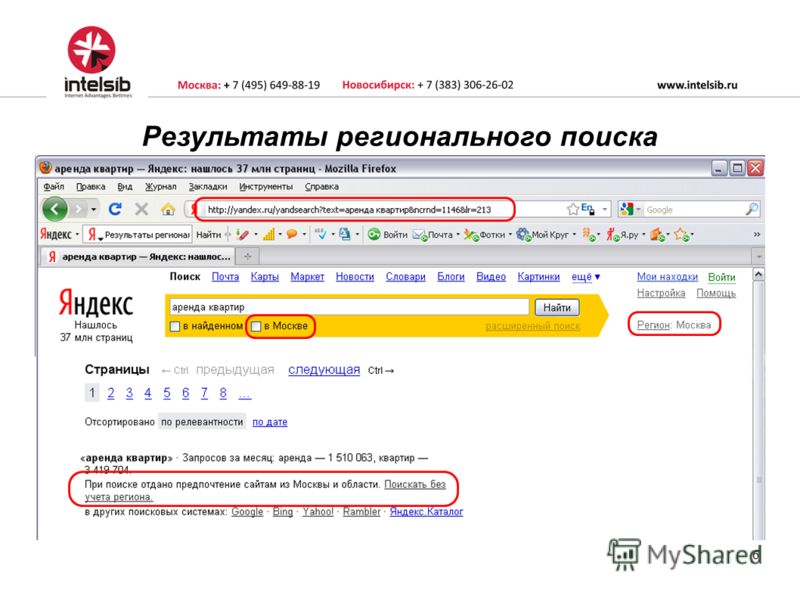Click the En language icon in address bar
This screenshot has height=600, width=800.
pyautogui.click(x=588, y=209)
